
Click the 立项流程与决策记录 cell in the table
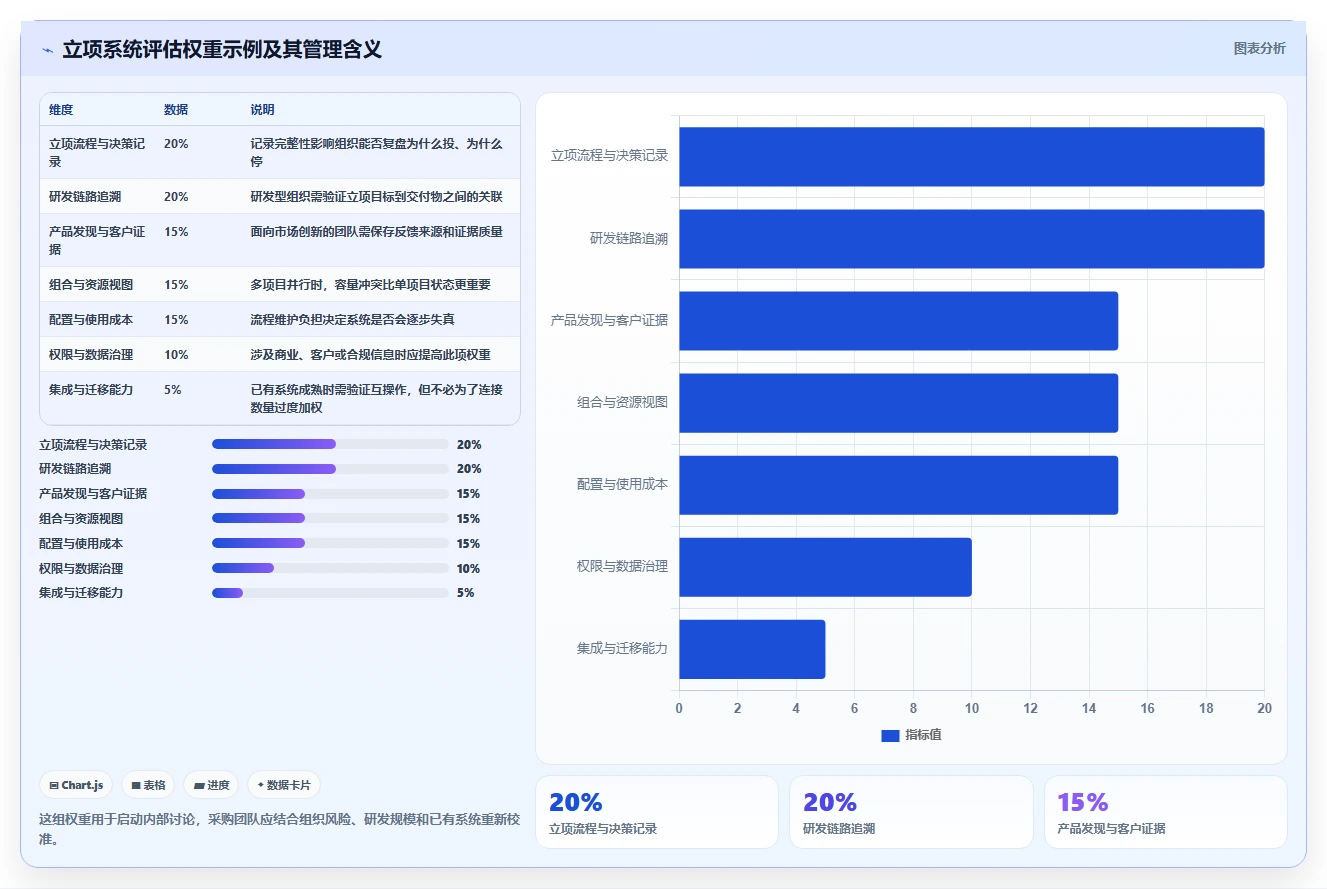point(97,152)
